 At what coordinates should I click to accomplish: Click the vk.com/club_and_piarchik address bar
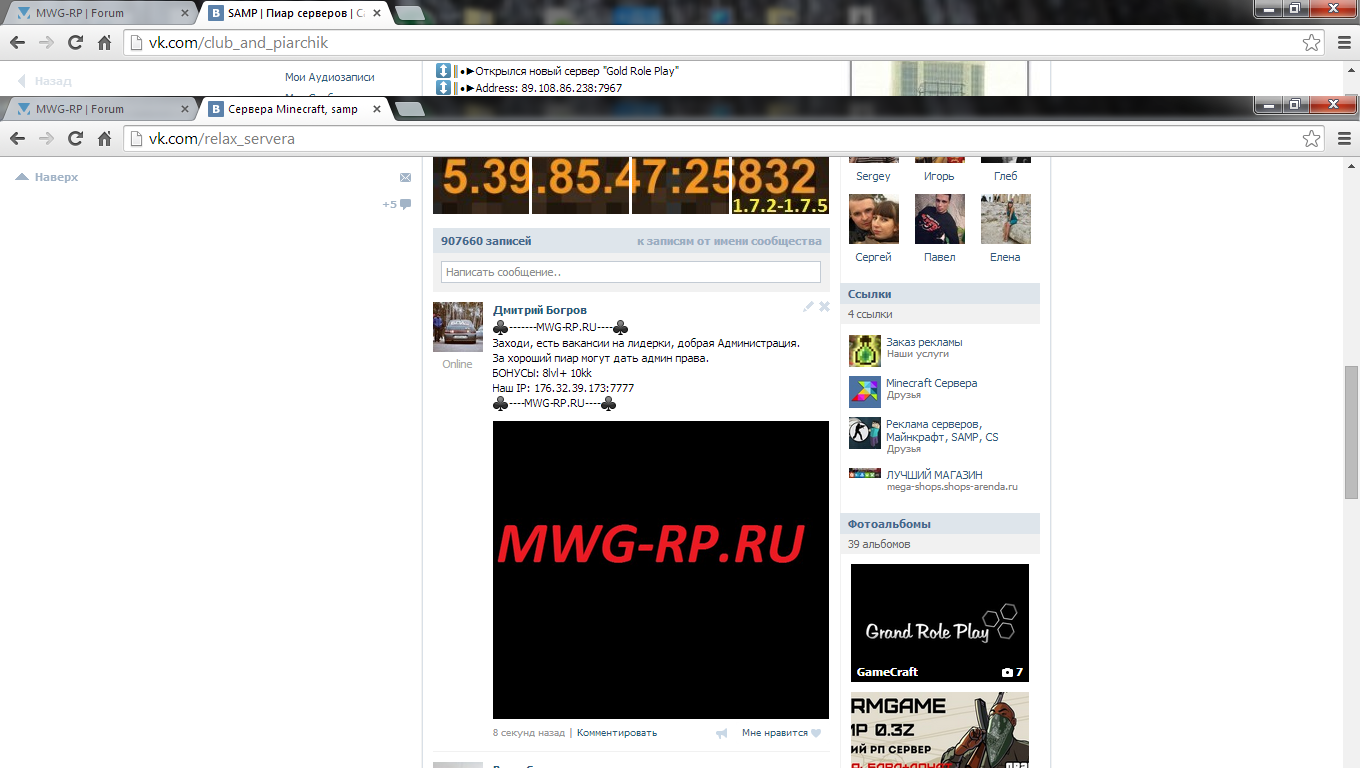[725, 43]
